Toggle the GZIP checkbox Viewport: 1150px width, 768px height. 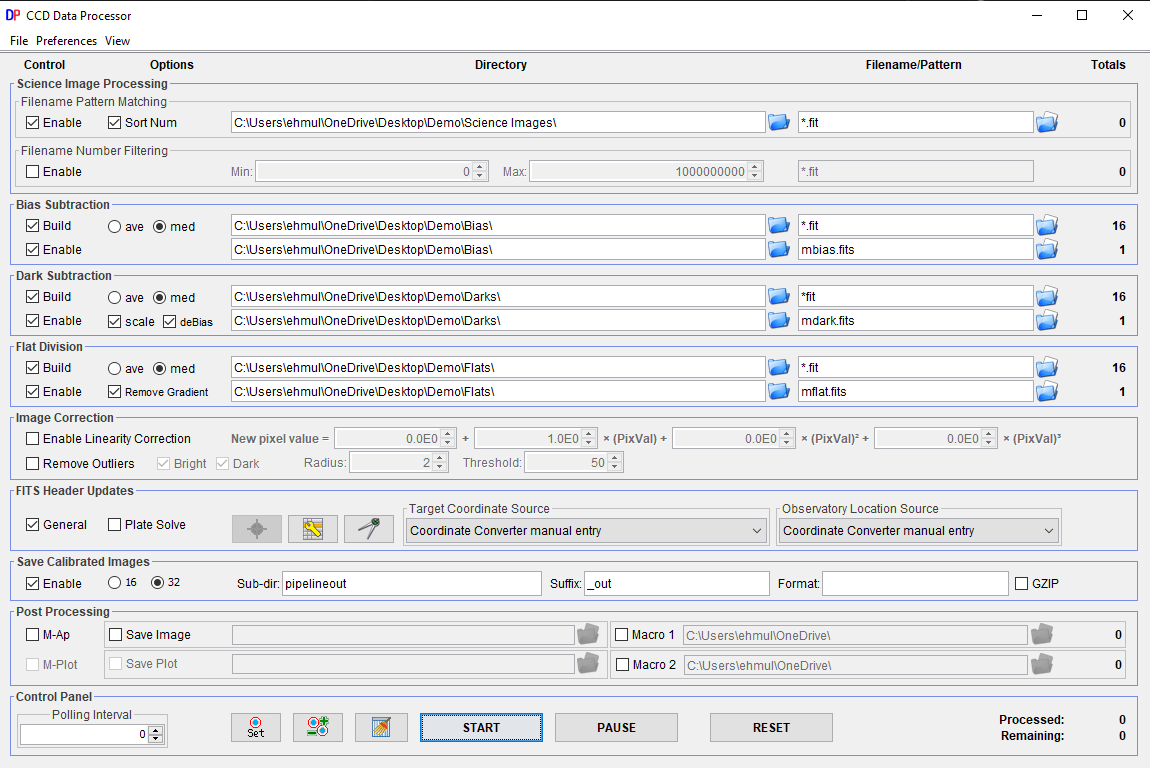[x=1021, y=584]
